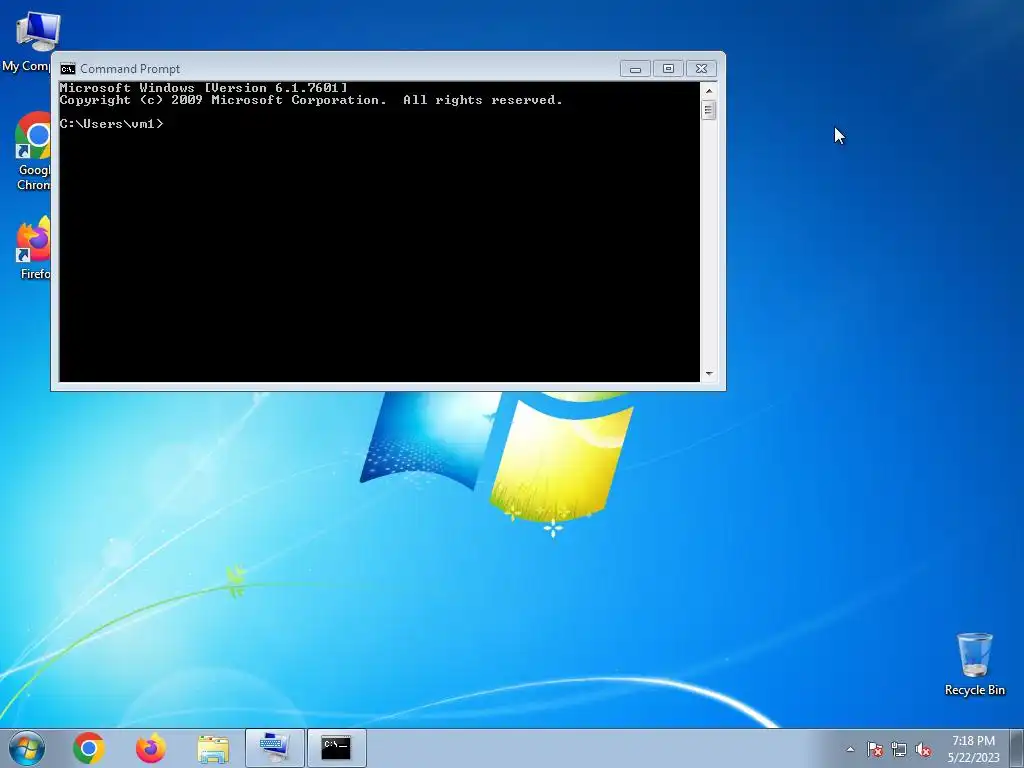Image resolution: width=1024 pixels, height=768 pixels.
Task: Maximize the Command Prompt window
Action: pyautogui.click(x=668, y=69)
